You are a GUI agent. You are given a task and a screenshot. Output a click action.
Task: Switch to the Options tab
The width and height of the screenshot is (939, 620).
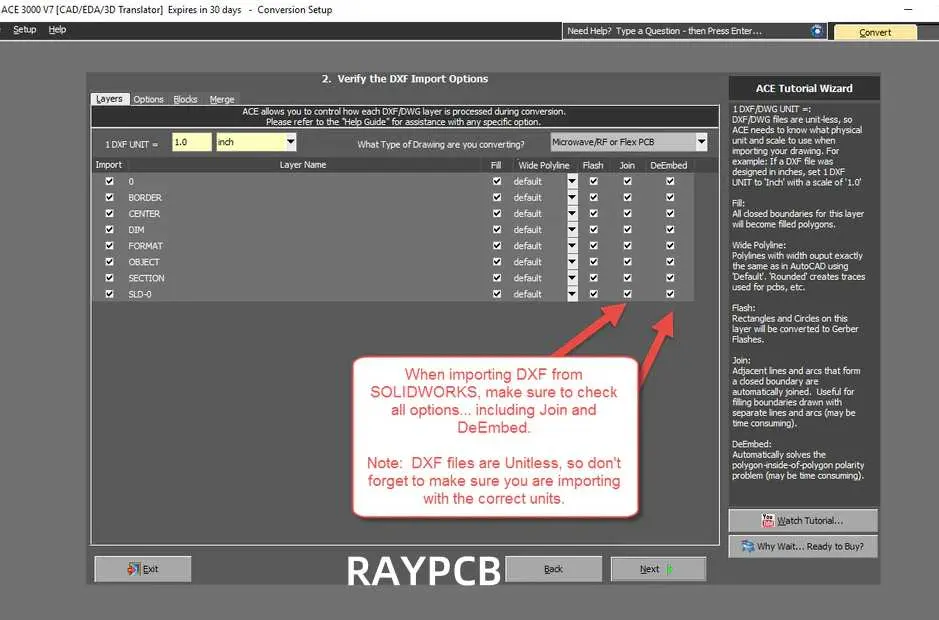pos(148,100)
